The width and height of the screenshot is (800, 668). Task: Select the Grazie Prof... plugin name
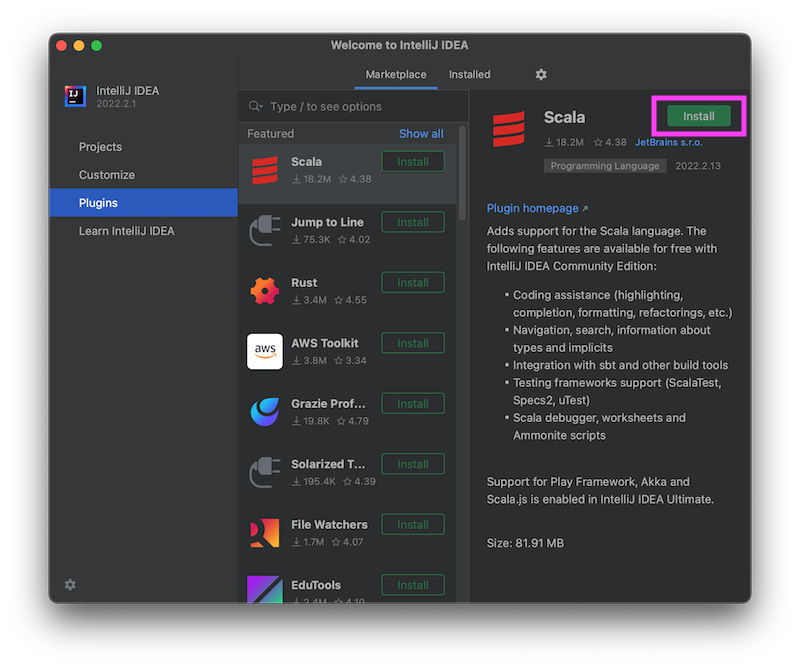pos(328,404)
